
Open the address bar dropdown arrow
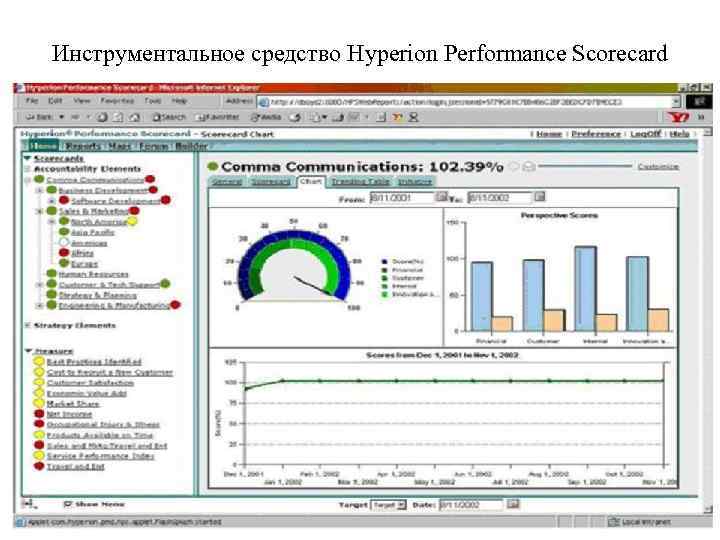(x=676, y=102)
